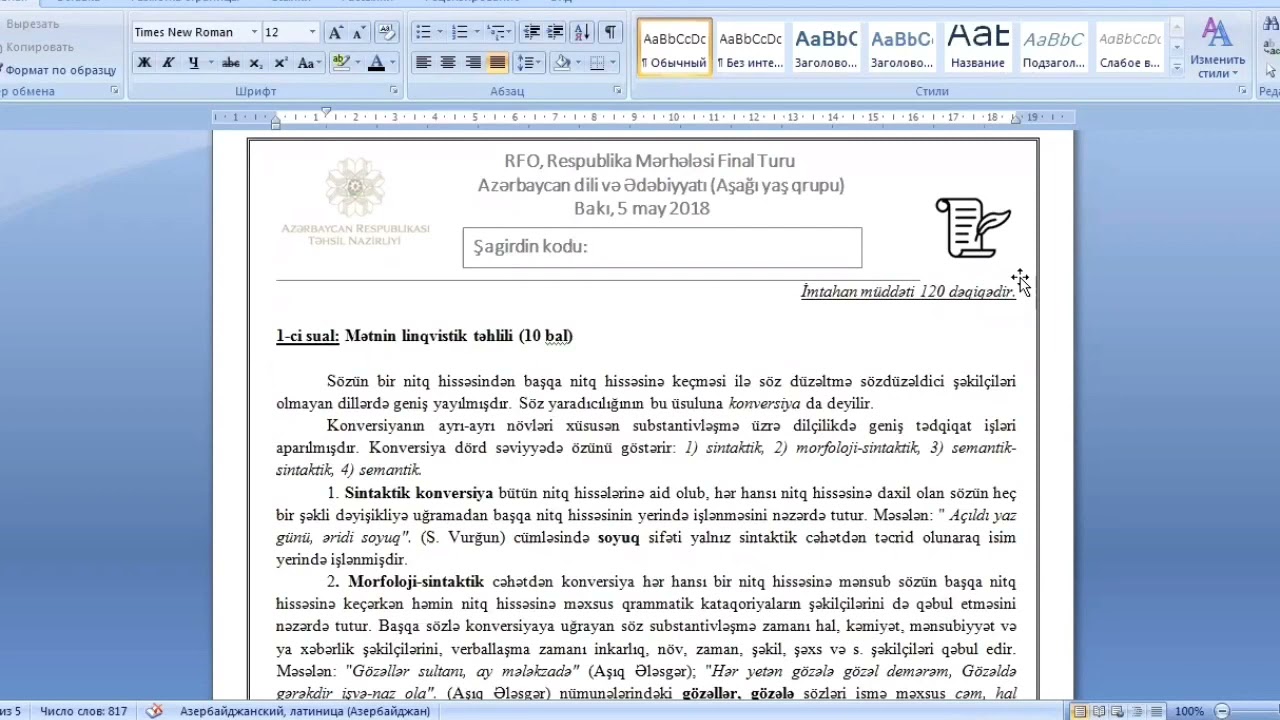Open the highlight color dropdown arrow
The width and height of the screenshot is (1280, 720).
pos(357,63)
